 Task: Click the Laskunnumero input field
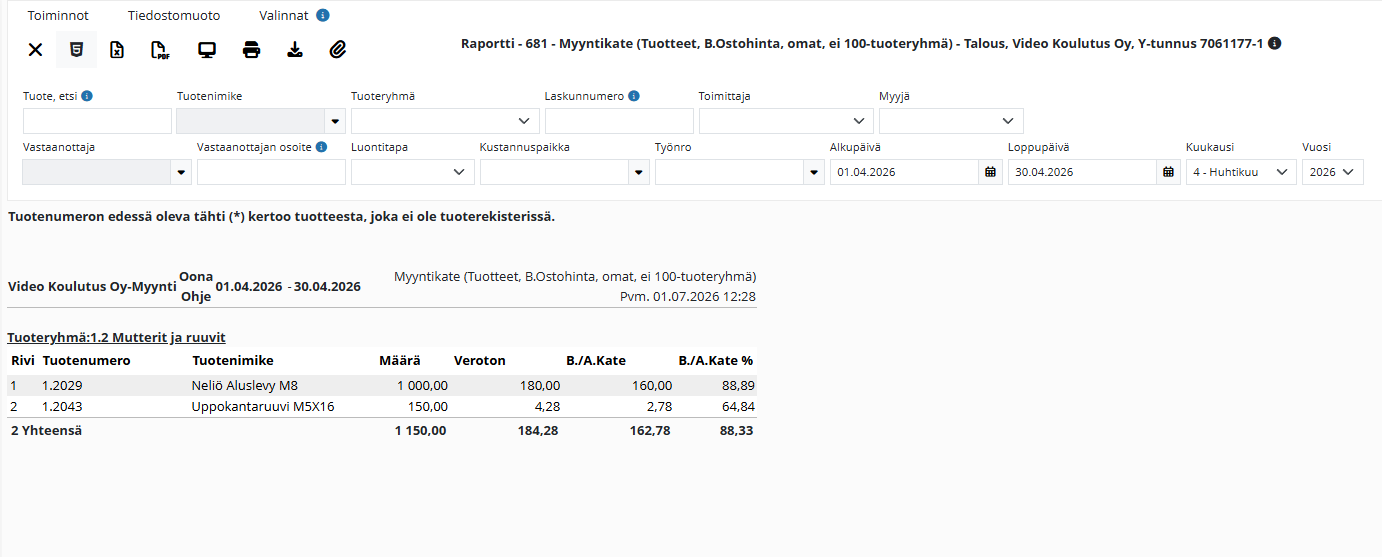point(619,121)
